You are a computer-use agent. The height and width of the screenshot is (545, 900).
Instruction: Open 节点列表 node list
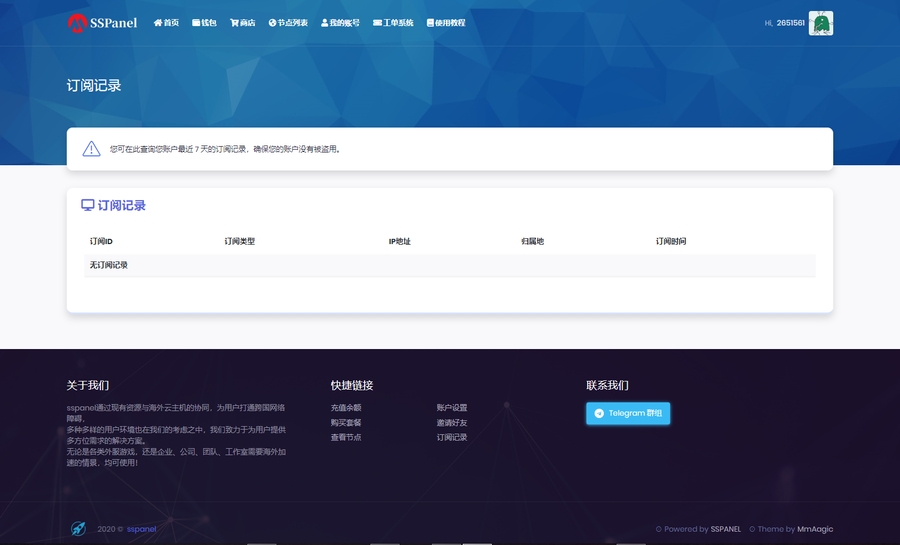[x=288, y=23]
